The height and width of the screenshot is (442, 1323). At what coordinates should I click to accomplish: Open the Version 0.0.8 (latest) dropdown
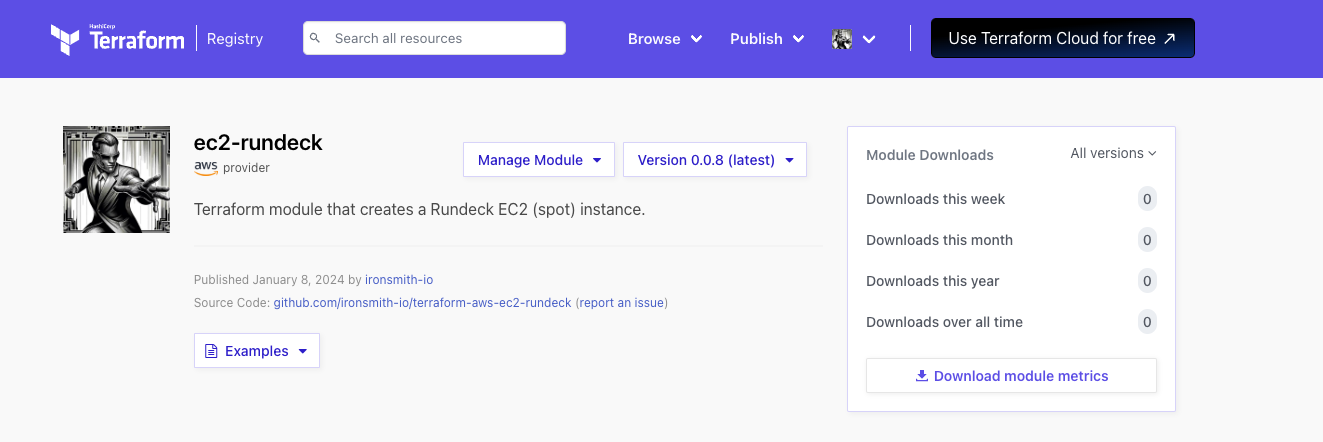pos(715,160)
